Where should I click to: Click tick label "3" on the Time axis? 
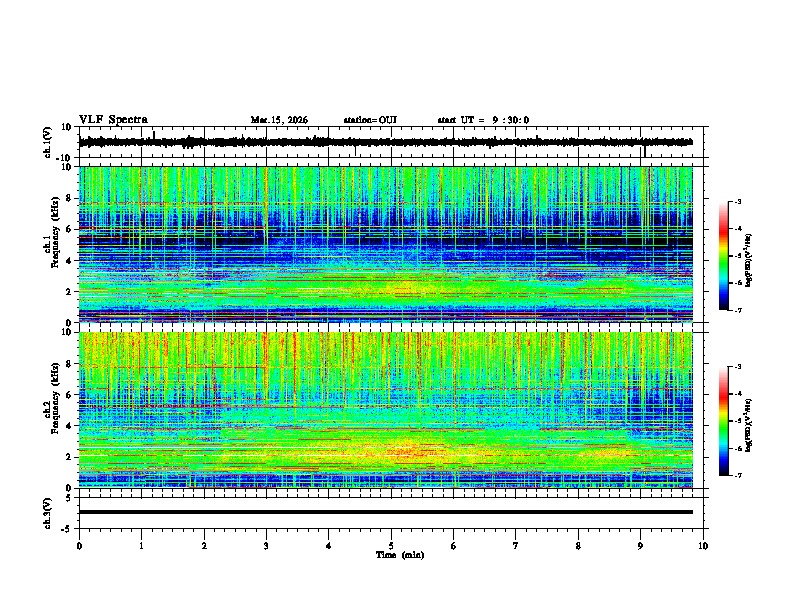point(266,546)
